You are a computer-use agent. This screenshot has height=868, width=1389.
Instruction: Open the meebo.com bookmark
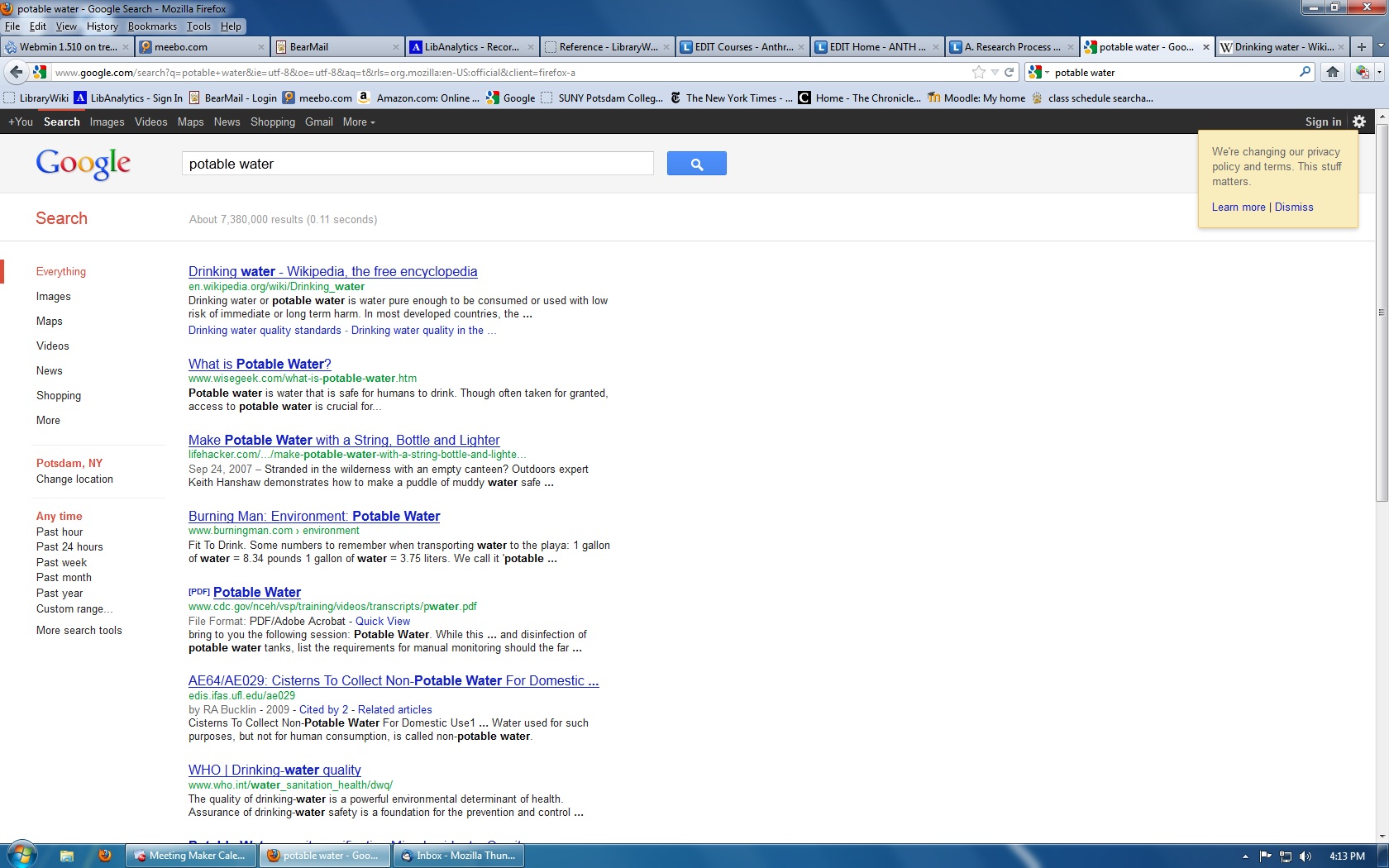317,98
